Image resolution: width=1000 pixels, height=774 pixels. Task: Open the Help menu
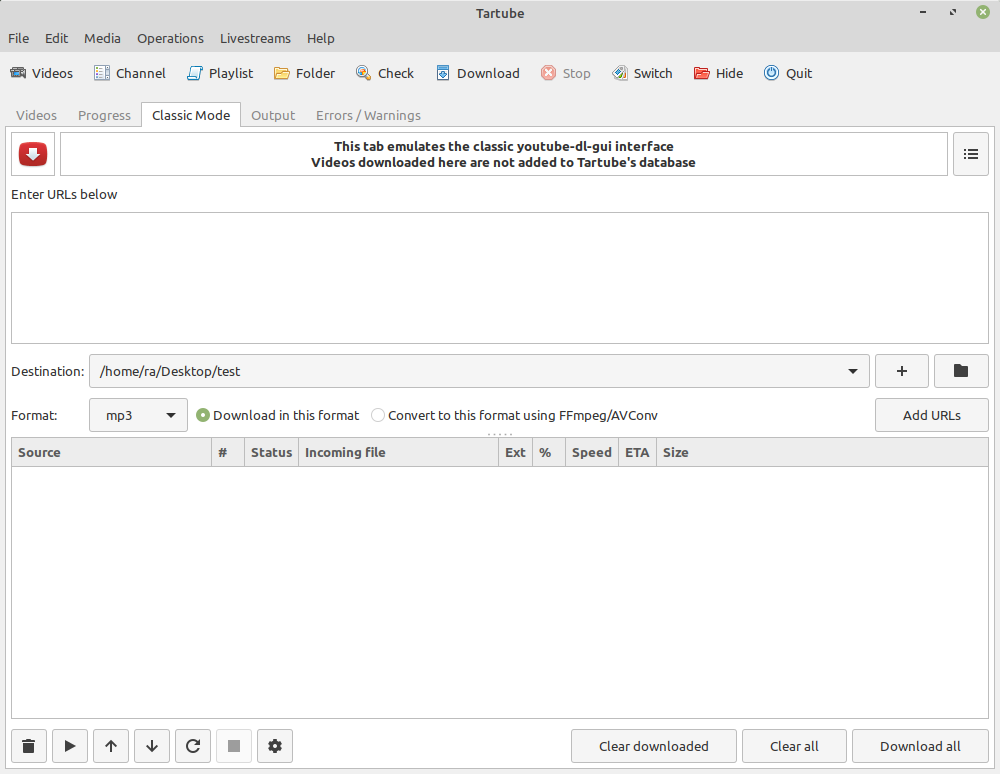(320, 38)
